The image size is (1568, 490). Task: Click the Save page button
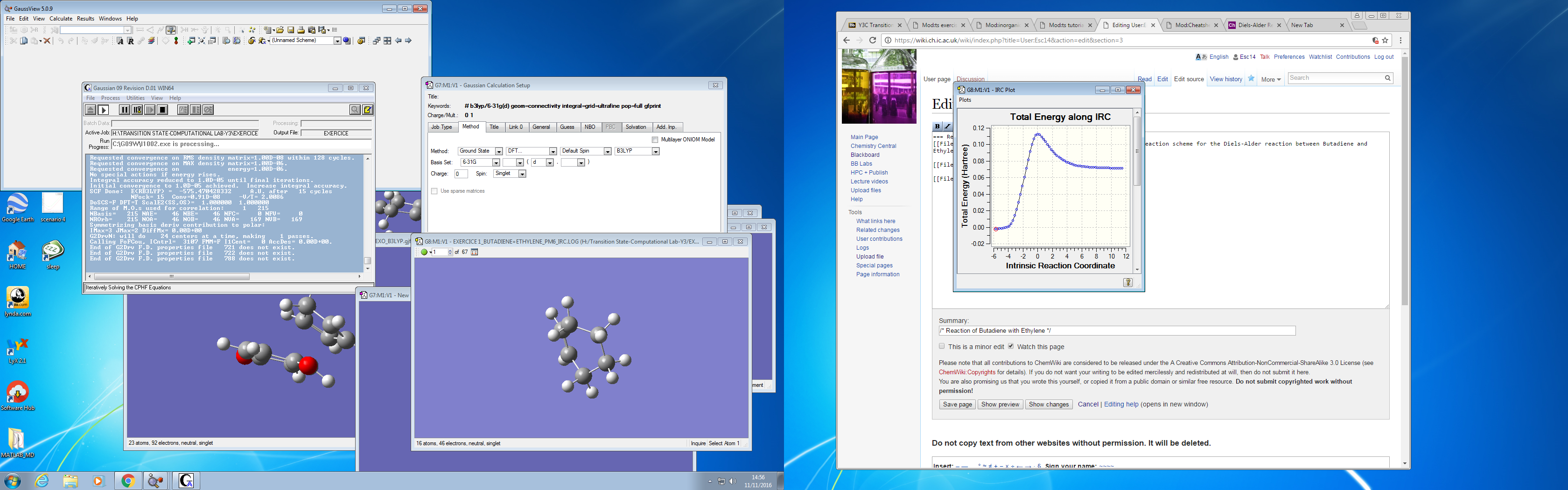click(x=957, y=405)
